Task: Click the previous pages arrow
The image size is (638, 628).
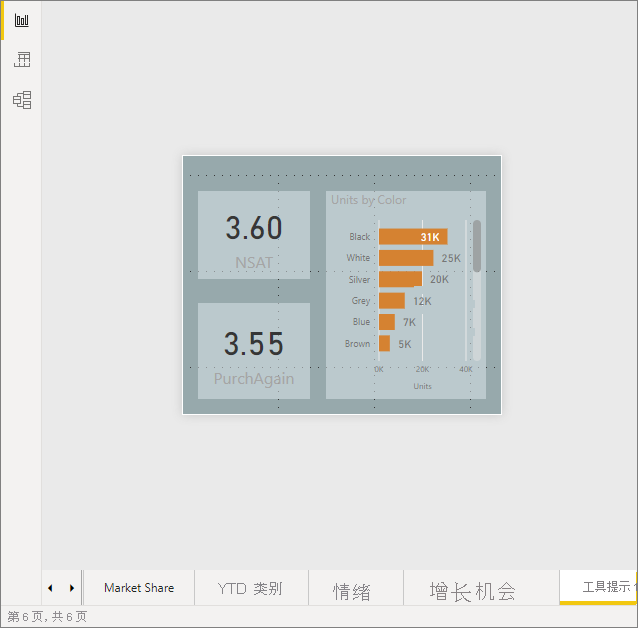Action: point(50,588)
